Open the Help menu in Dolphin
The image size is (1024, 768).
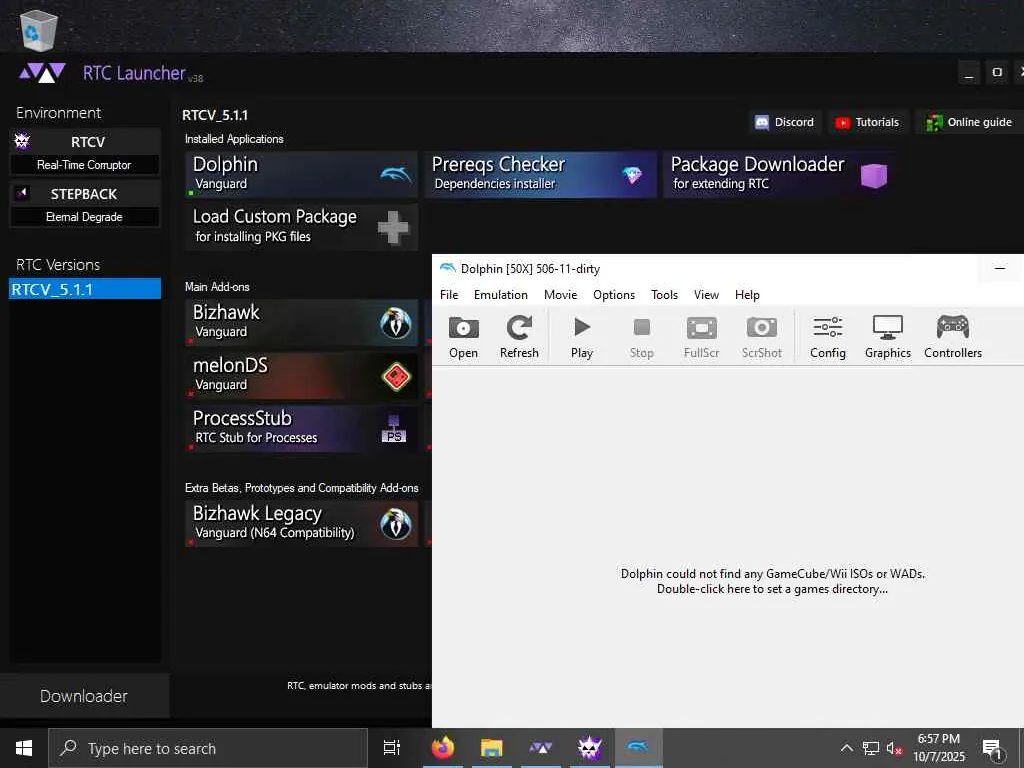point(747,295)
